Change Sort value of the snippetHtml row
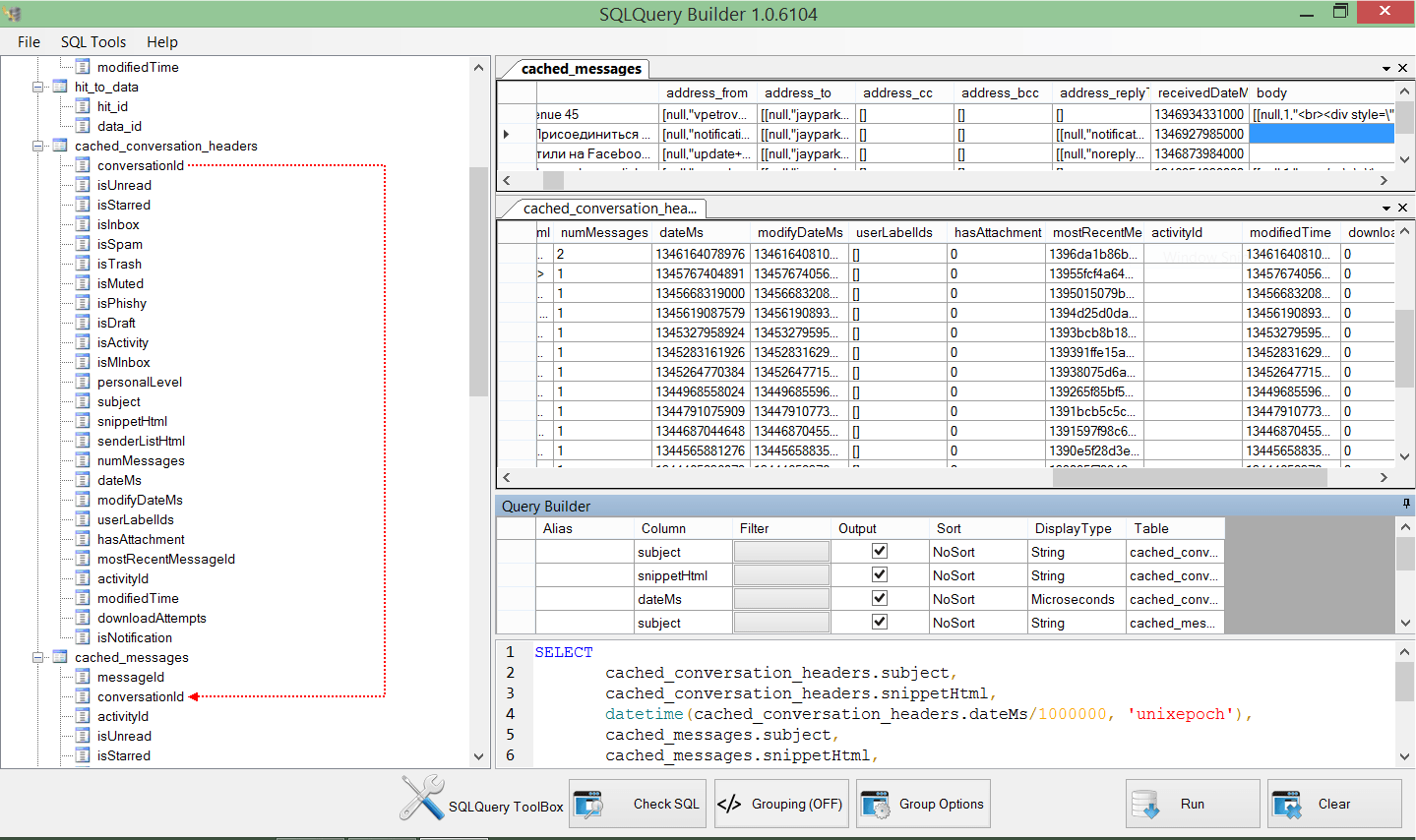This screenshot has height=840, width=1416. coord(978,575)
